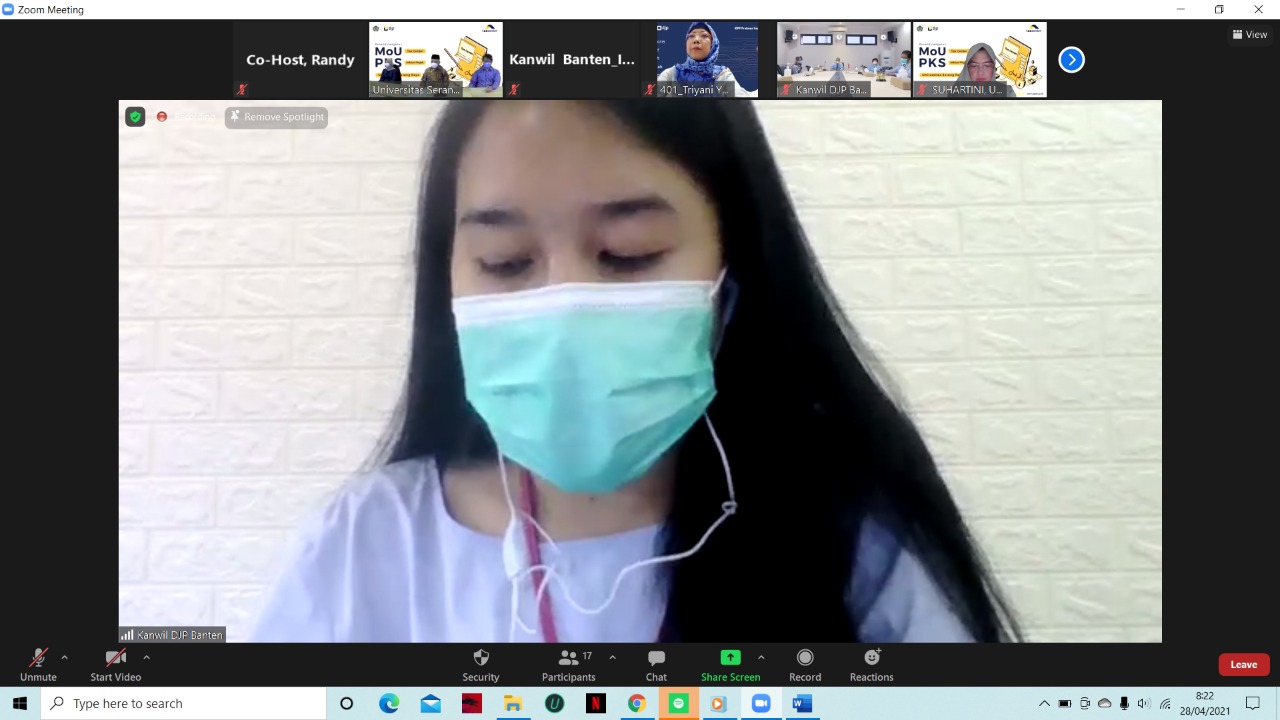Image resolution: width=1280 pixels, height=720 pixels.
Task: Open Netflix from the taskbar
Action: 596,703
